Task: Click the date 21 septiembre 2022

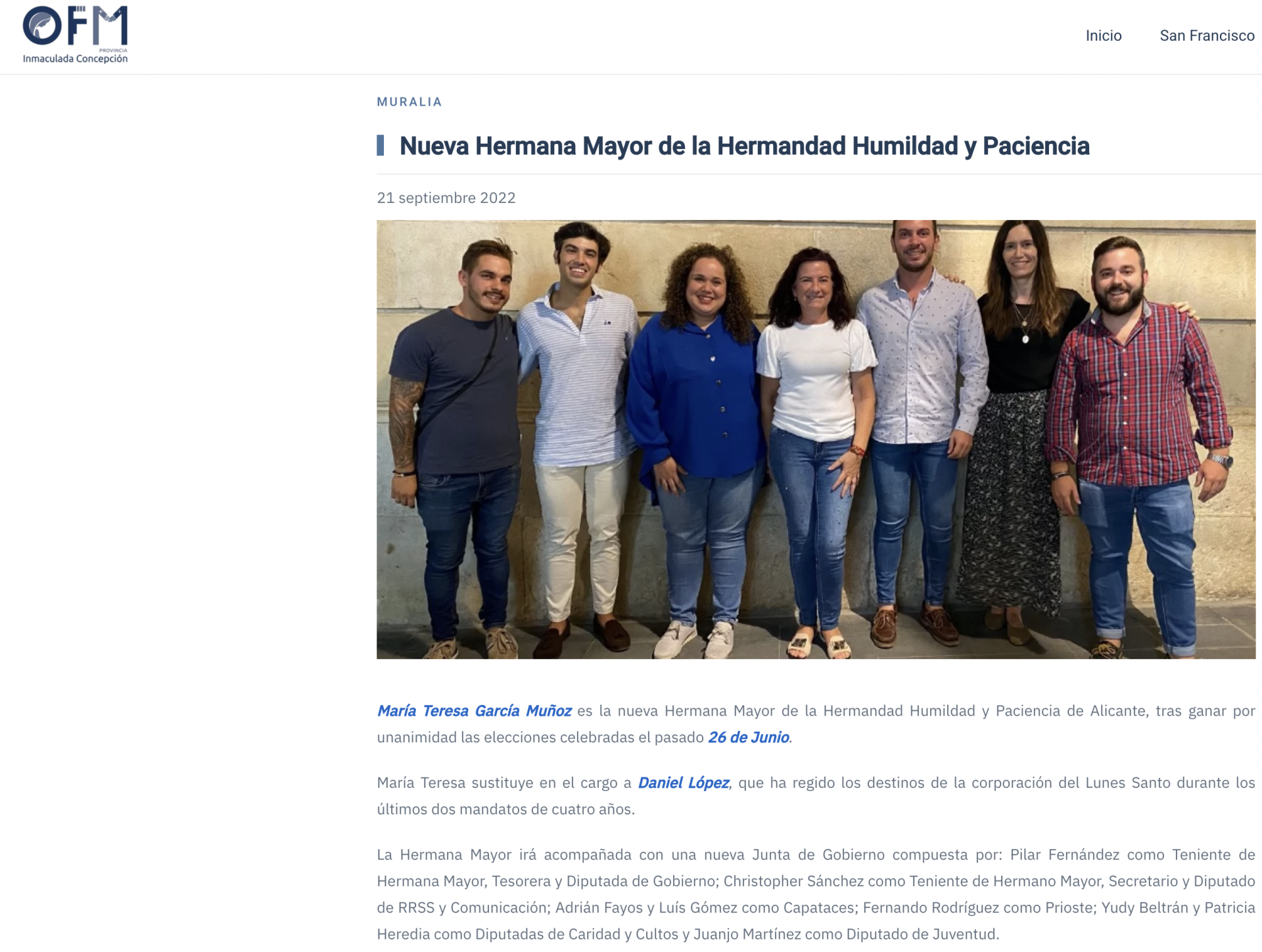Action: pos(446,198)
